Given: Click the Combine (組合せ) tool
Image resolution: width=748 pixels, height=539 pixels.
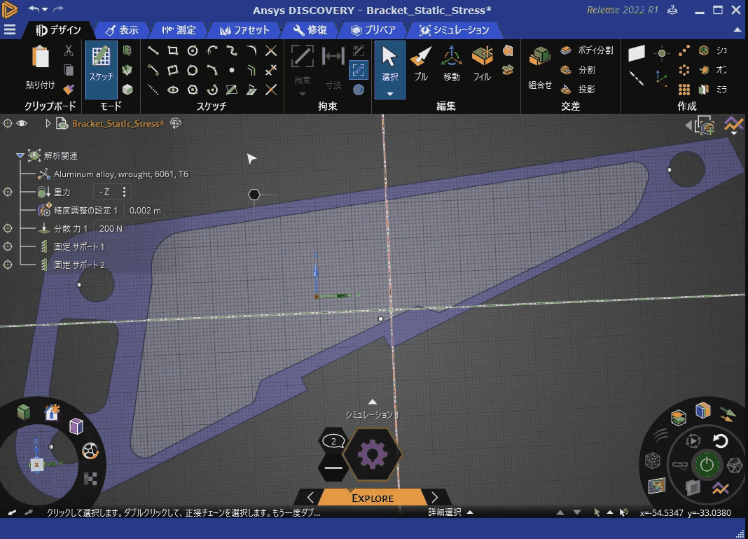Looking at the screenshot, I should click(540, 68).
